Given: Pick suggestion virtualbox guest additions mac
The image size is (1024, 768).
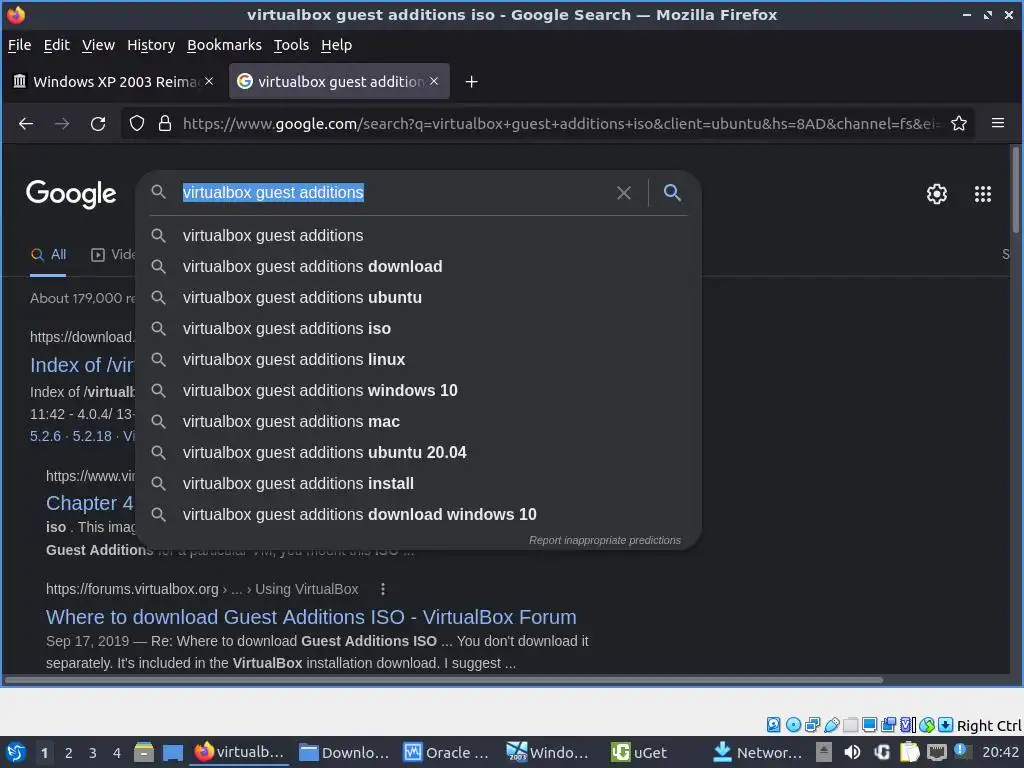Looking at the screenshot, I should point(418,421).
